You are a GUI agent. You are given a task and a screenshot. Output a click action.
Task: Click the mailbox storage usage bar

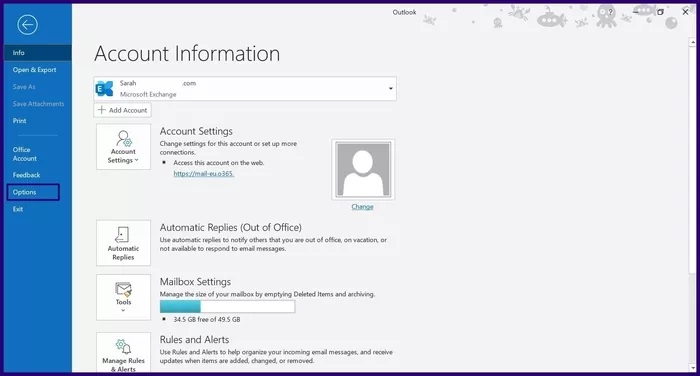point(227,306)
